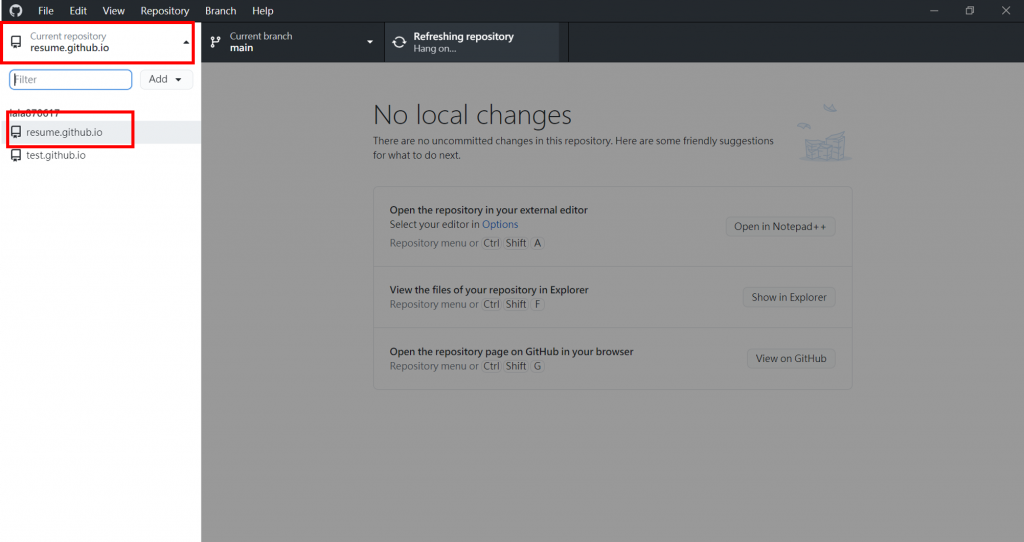Click Show in Explorer button
The width and height of the screenshot is (1024, 542).
789,297
